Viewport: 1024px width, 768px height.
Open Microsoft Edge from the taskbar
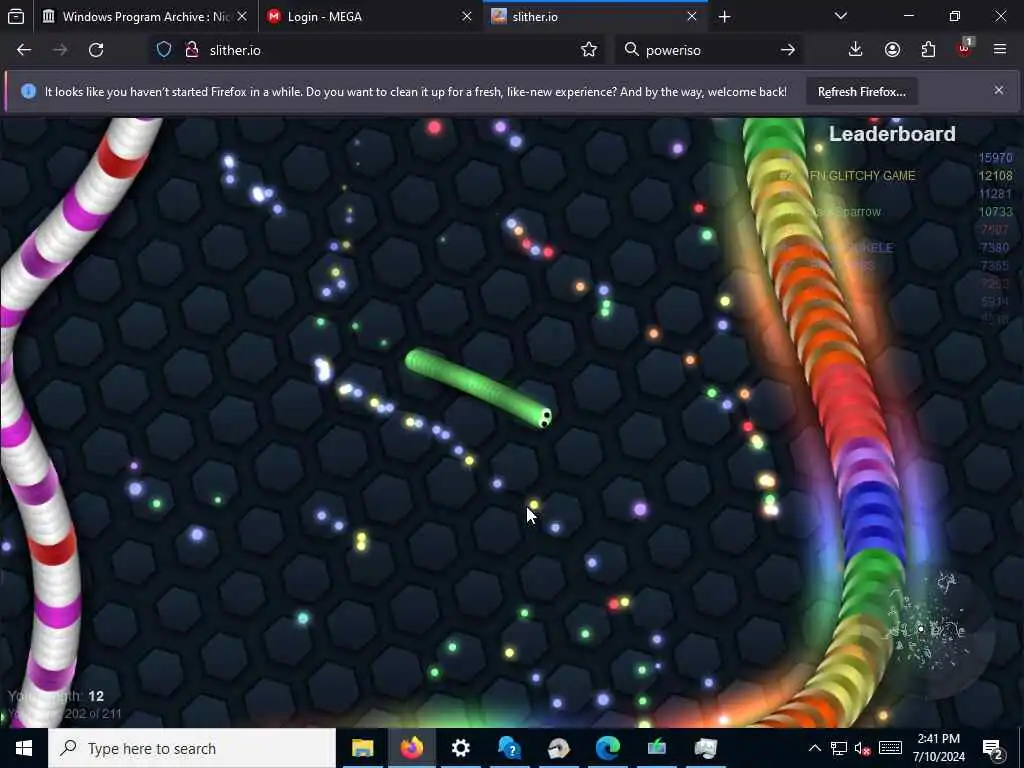pyautogui.click(x=607, y=748)
